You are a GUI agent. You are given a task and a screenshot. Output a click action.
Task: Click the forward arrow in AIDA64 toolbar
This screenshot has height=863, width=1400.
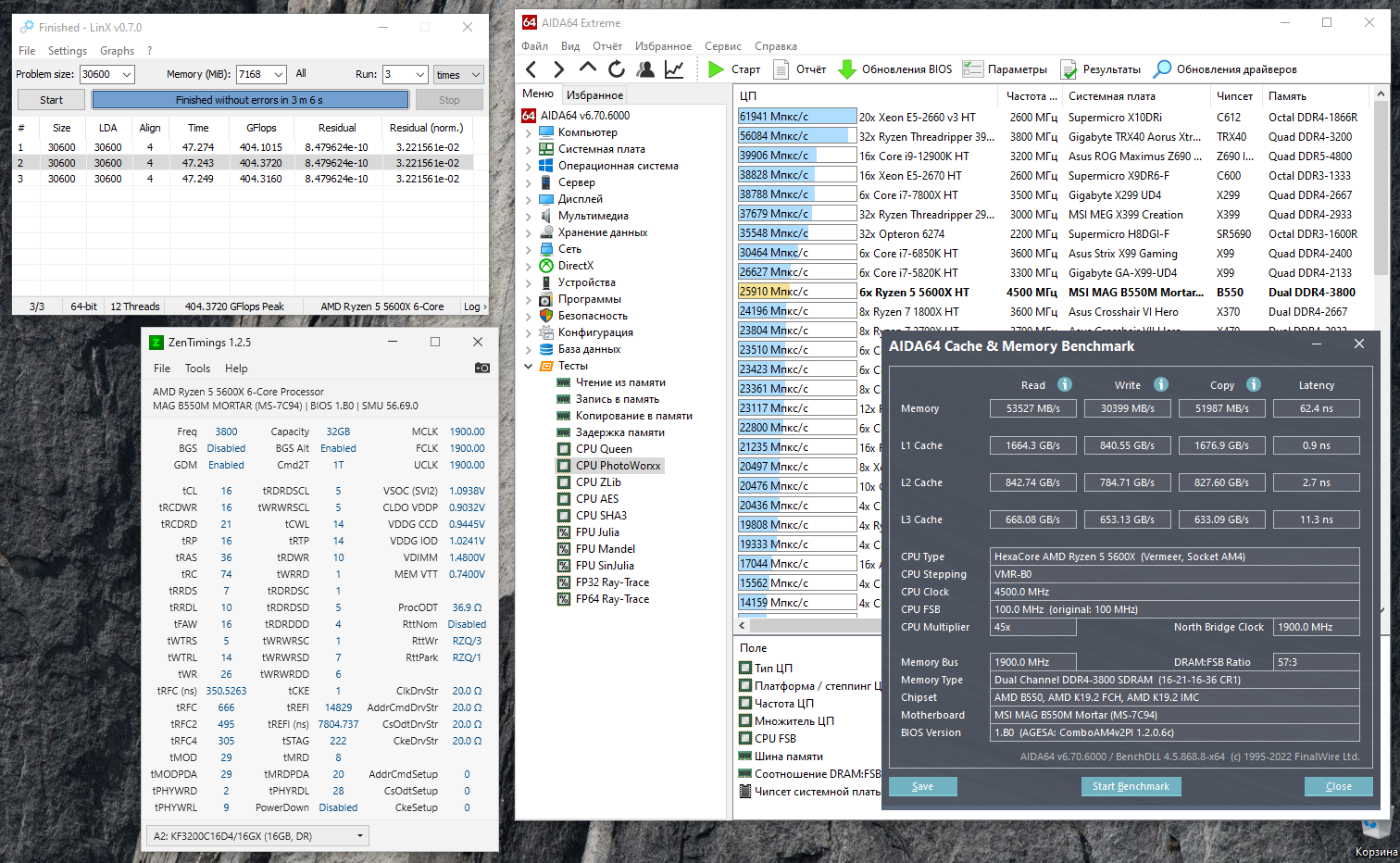pos(558,69)
